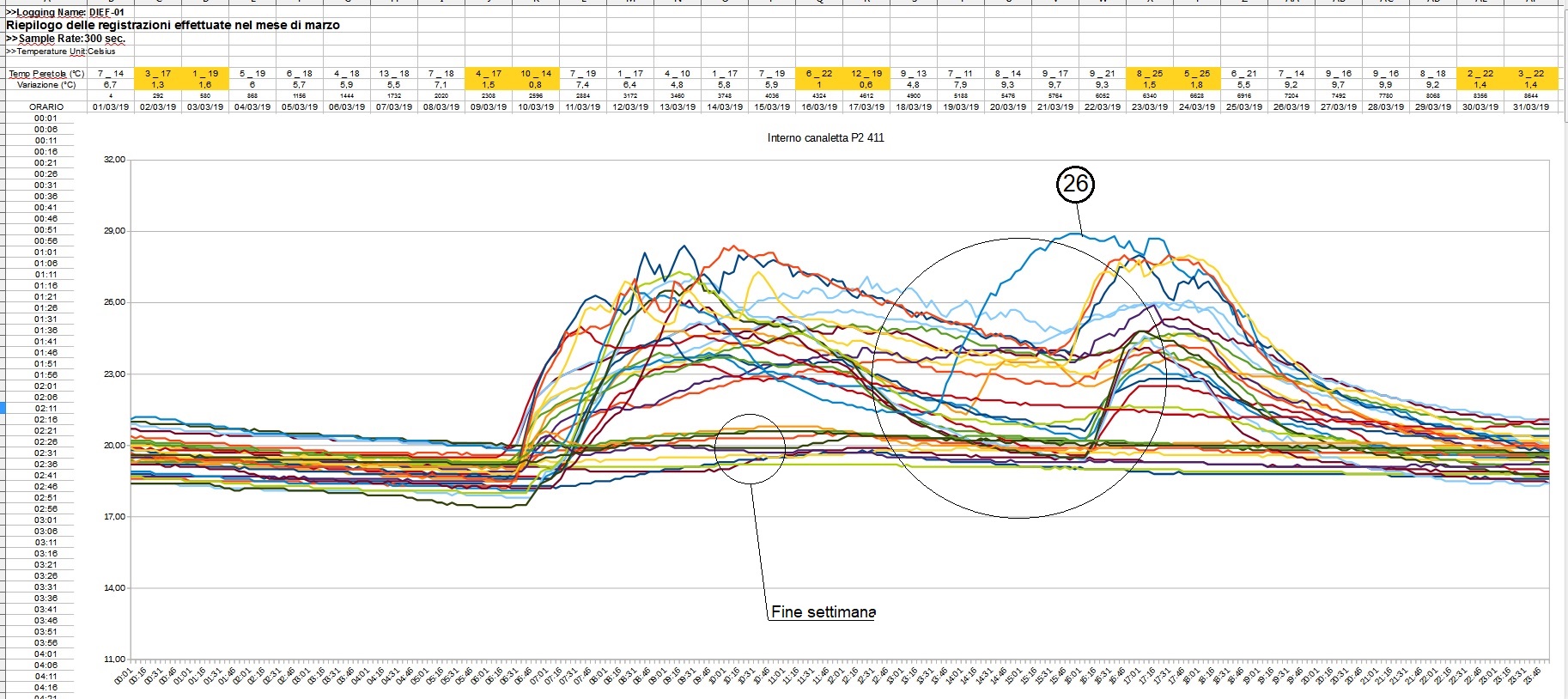
Task: Click the date cell 01/03/19
Action: click(111, 107)
